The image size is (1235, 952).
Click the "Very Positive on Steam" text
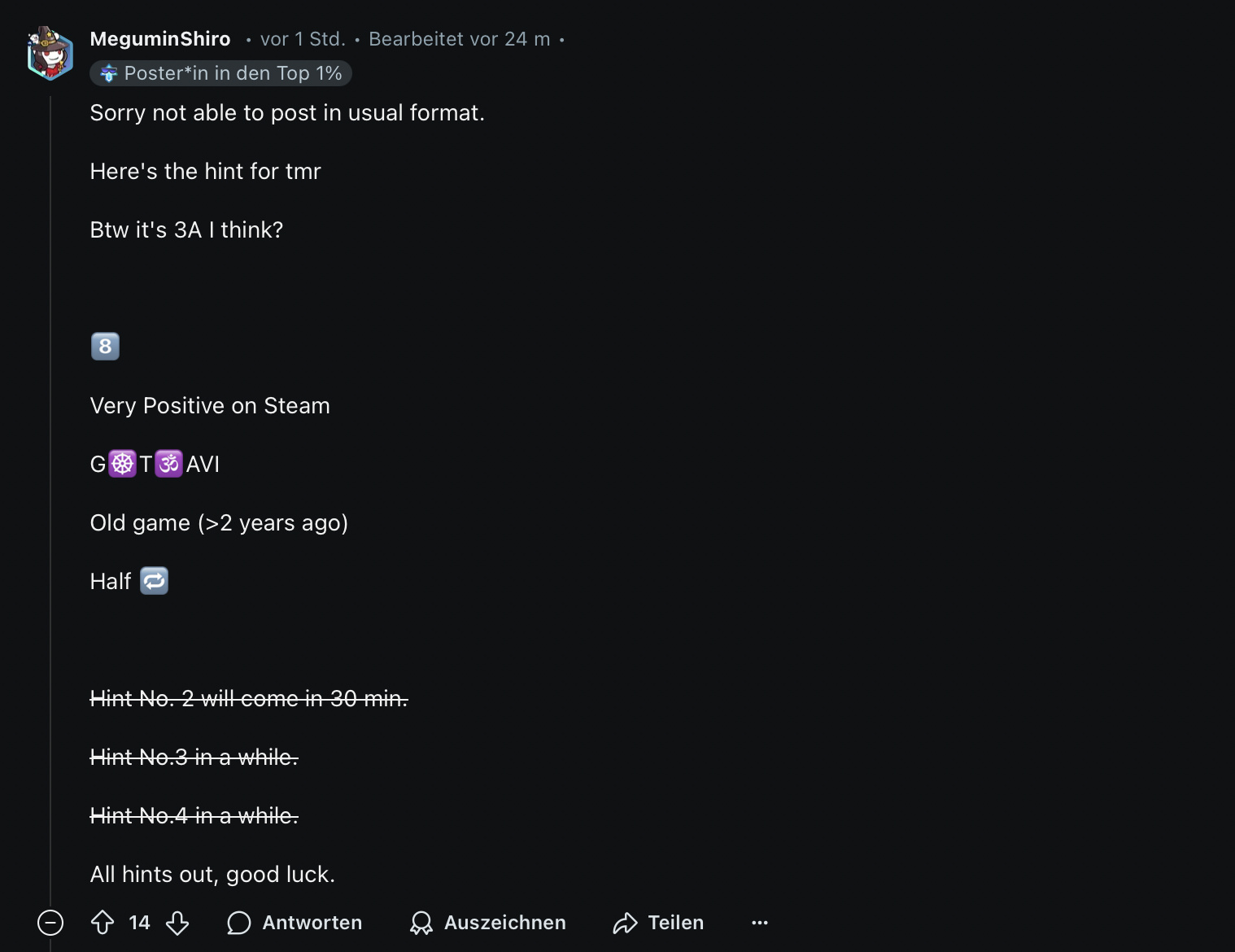coord(210,405)
